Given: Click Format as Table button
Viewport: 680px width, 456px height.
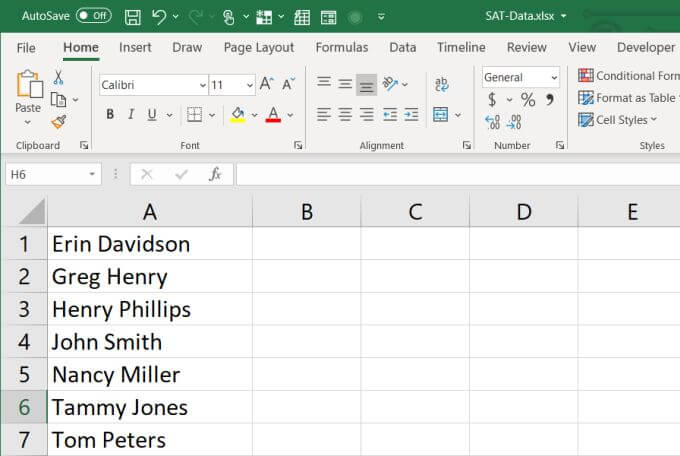Looking at the screenshot, I should (x=629, y=98).
